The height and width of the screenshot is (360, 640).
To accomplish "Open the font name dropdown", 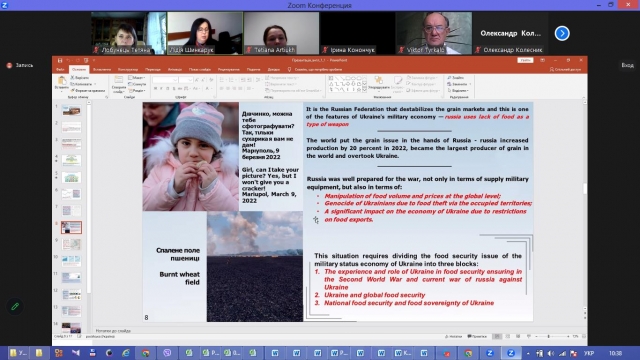I will click(175, 80).
